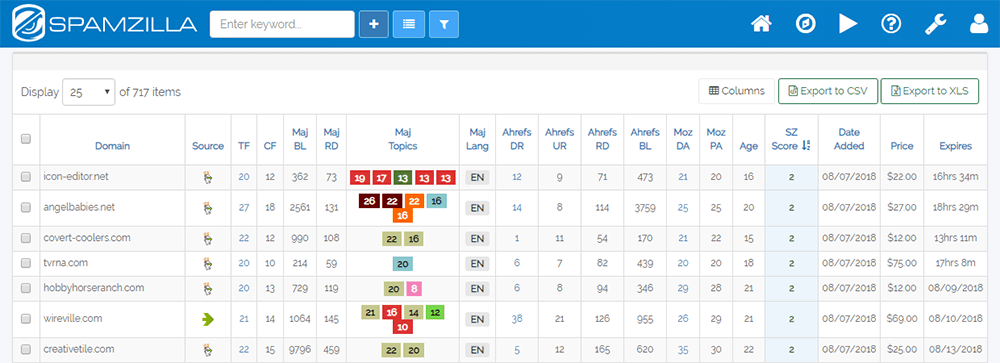Click the compass explore icon
Screen dimensions: 1000x363
click(x=805, y=24)
